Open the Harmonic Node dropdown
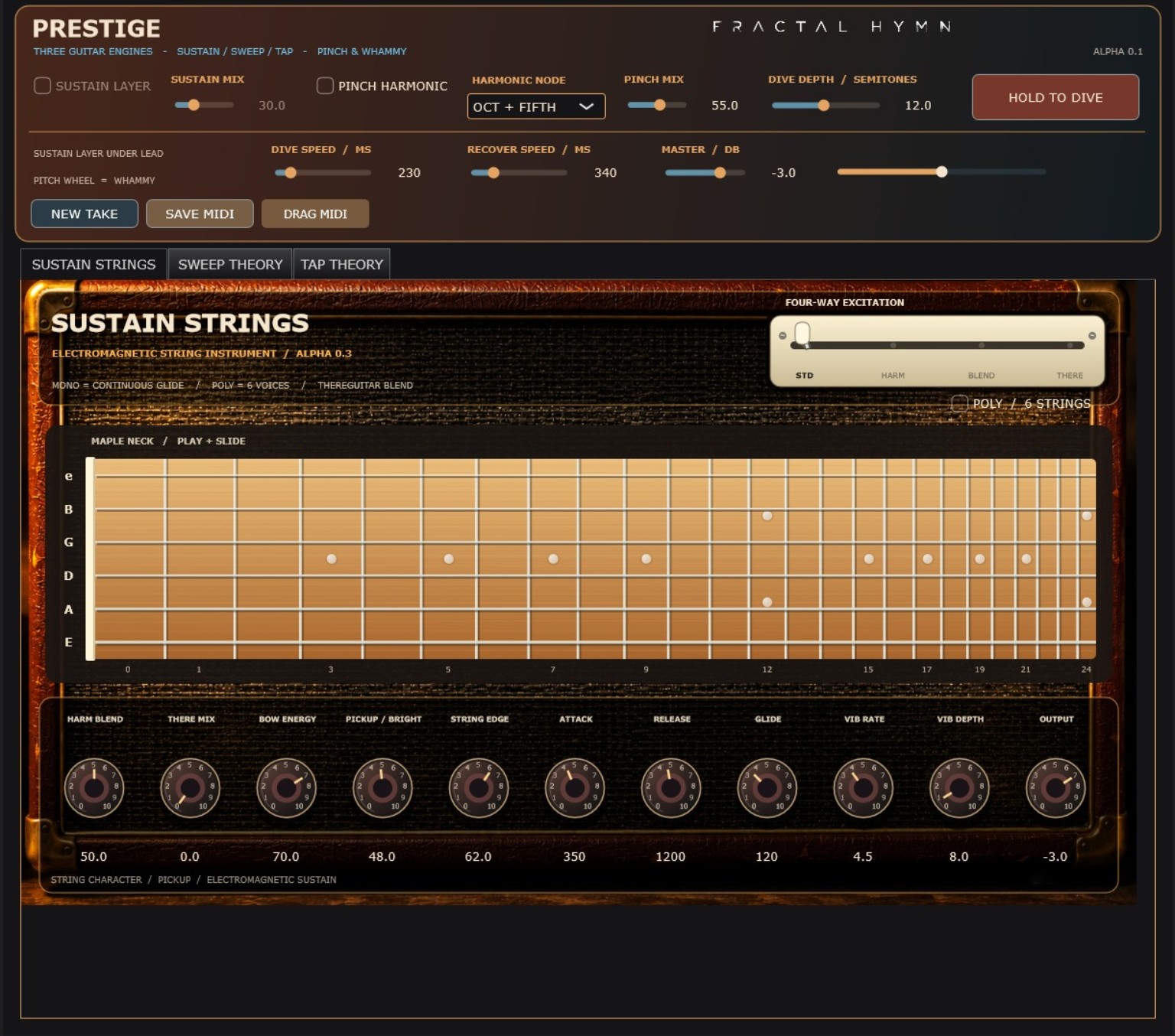This screenshot has width=1175, height=1036. (x=535, y=106)
